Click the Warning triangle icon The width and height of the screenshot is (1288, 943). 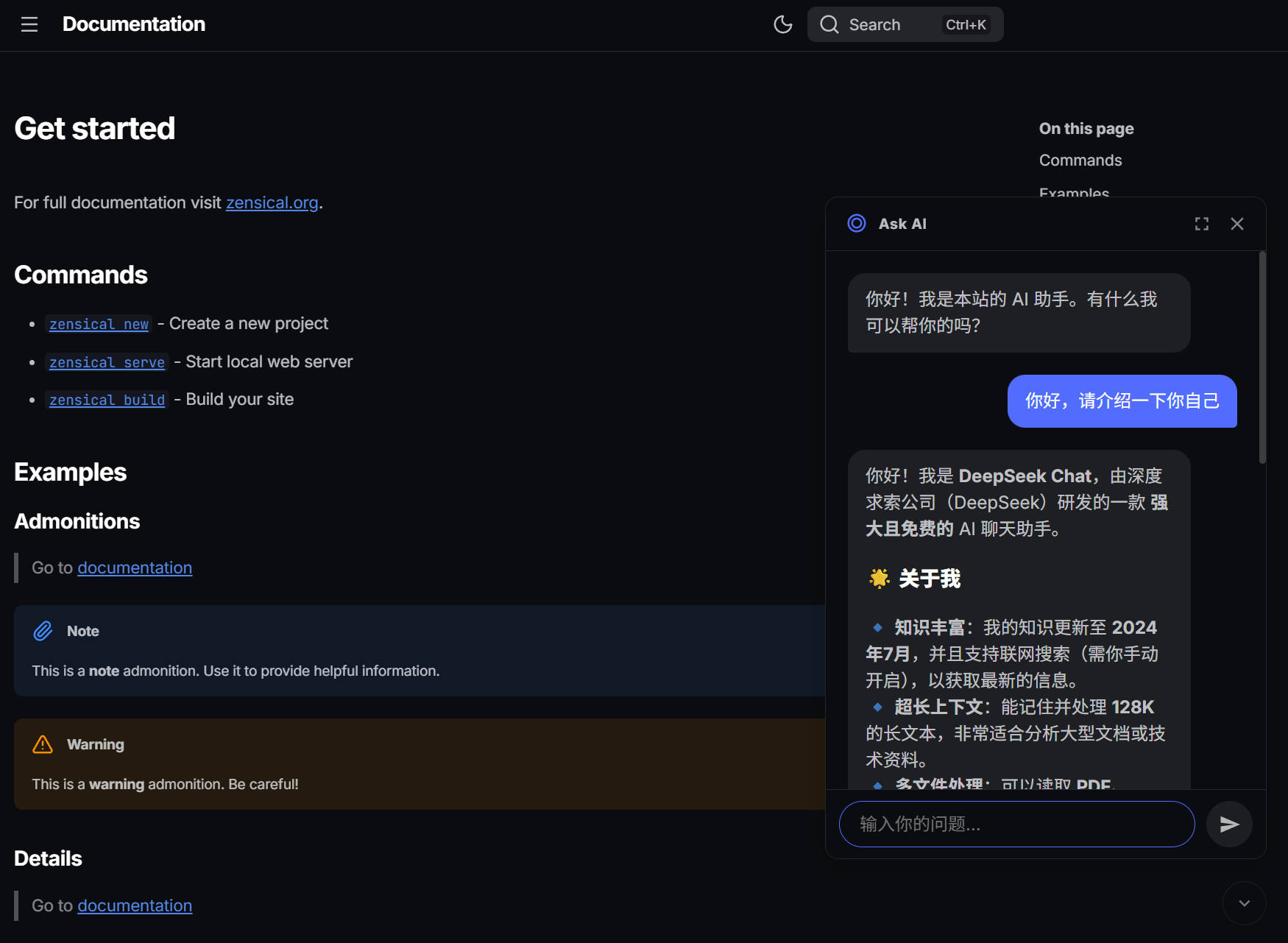pos(43,744)
